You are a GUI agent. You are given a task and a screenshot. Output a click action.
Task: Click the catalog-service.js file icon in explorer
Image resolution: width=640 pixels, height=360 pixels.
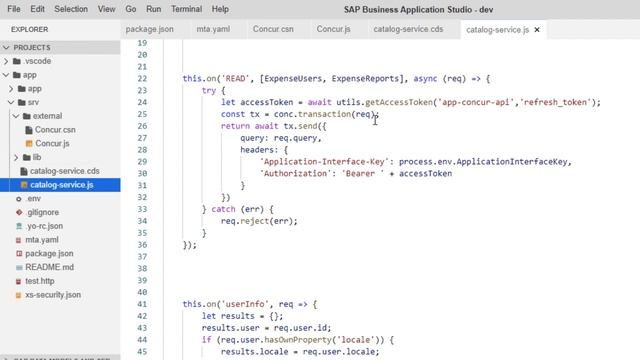tap(24, 185)
